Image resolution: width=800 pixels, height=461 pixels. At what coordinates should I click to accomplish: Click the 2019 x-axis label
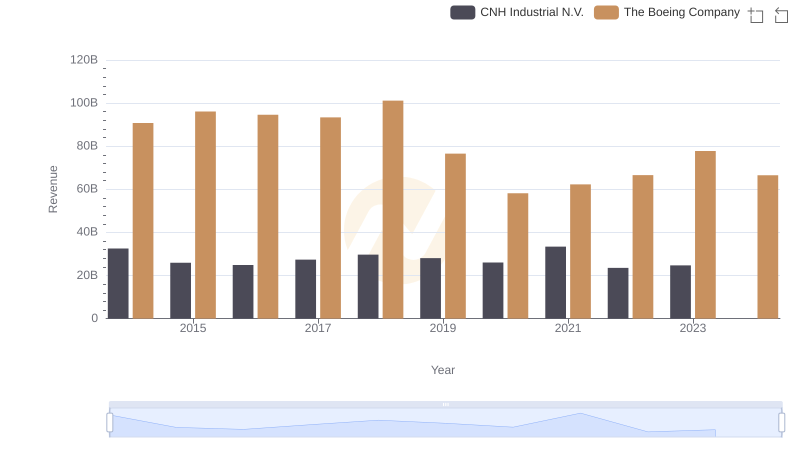[443, 328]
